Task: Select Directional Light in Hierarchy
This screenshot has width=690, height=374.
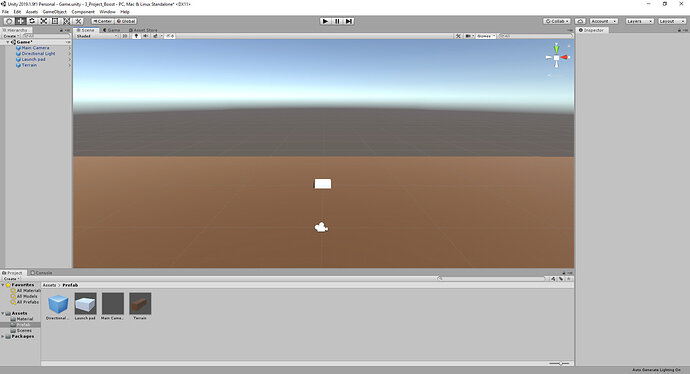Action: [38, 53]
